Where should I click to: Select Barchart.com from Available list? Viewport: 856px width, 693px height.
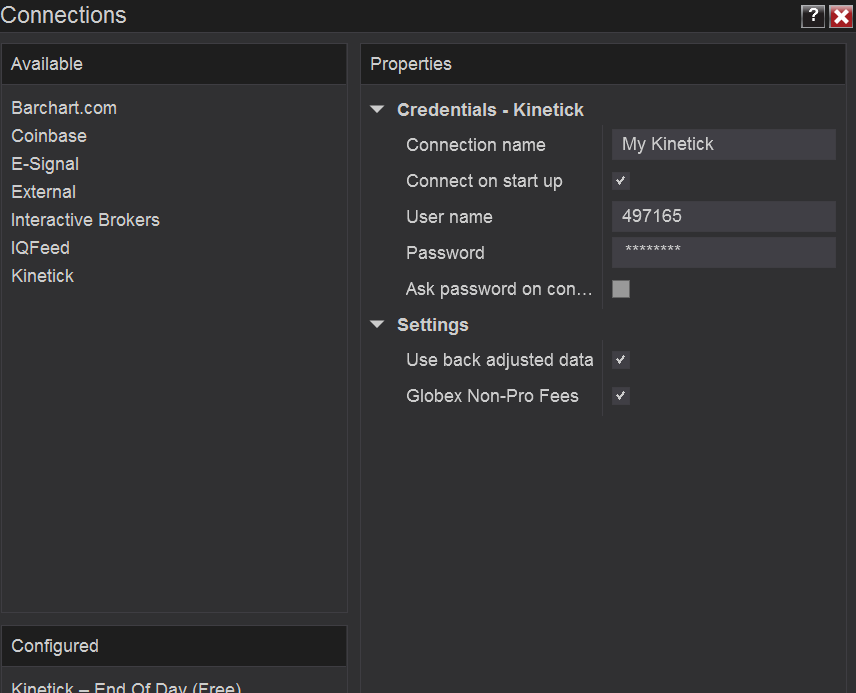(x=64, y=108)
